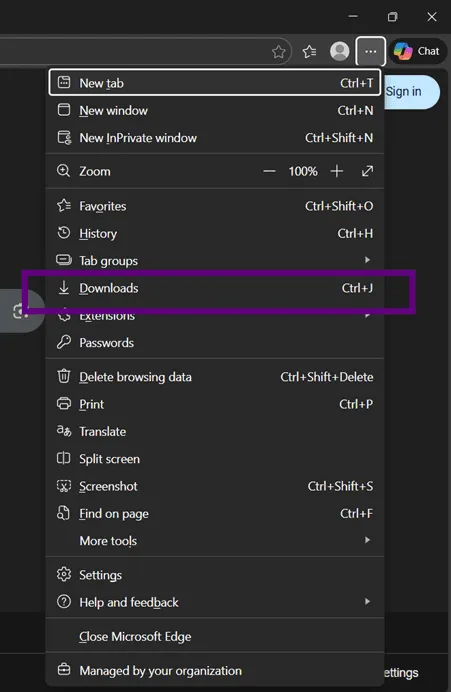Viewport: 451px width, 692px height.
Task: Open Help and feedback entry
Action: 215,602
